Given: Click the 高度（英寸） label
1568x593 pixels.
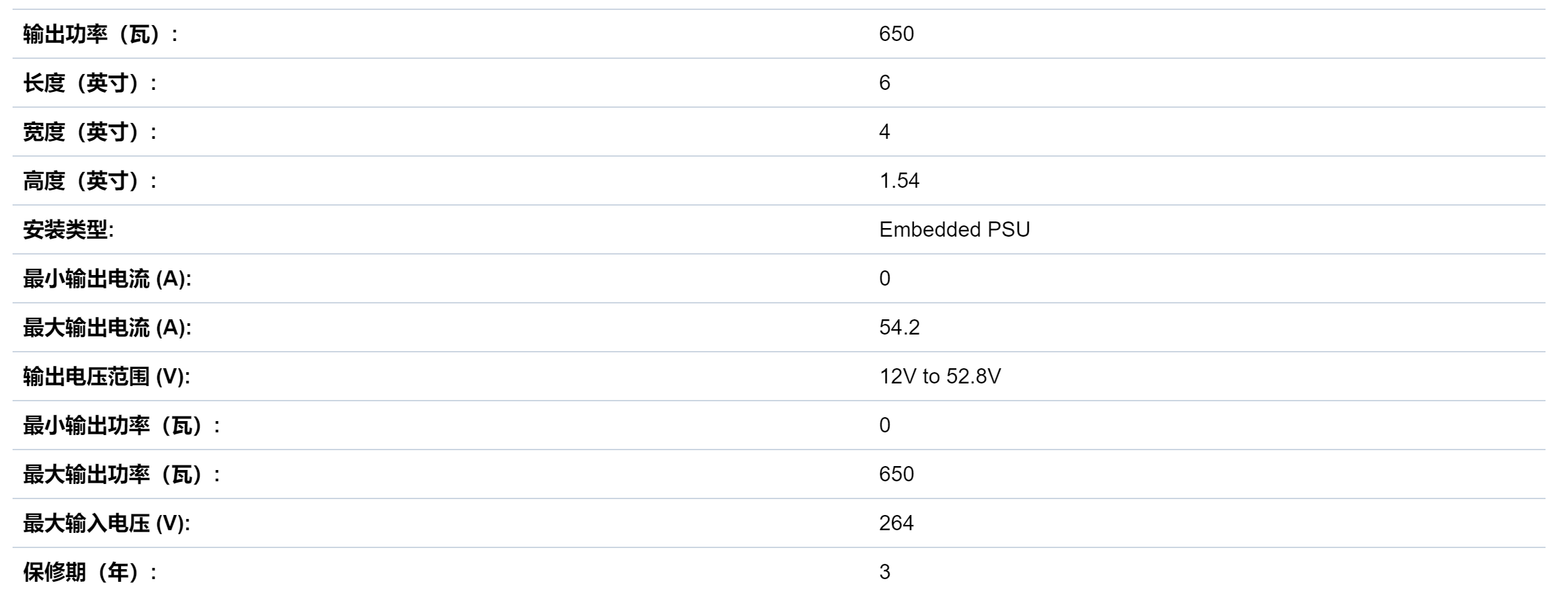Looking at the screenshot, I should point(90,181).
